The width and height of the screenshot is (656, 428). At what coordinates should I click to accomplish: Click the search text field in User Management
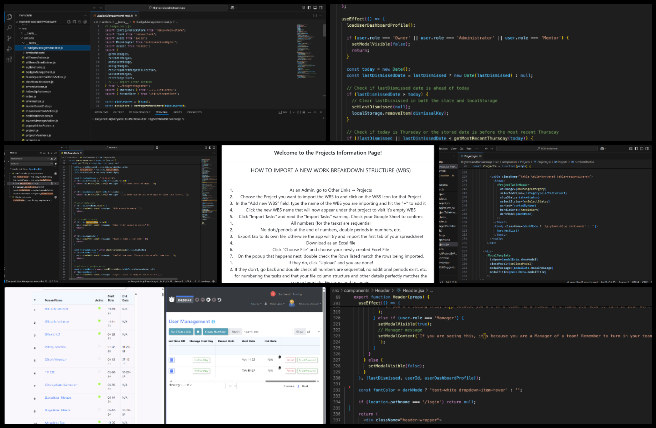(x=268, y=332)
